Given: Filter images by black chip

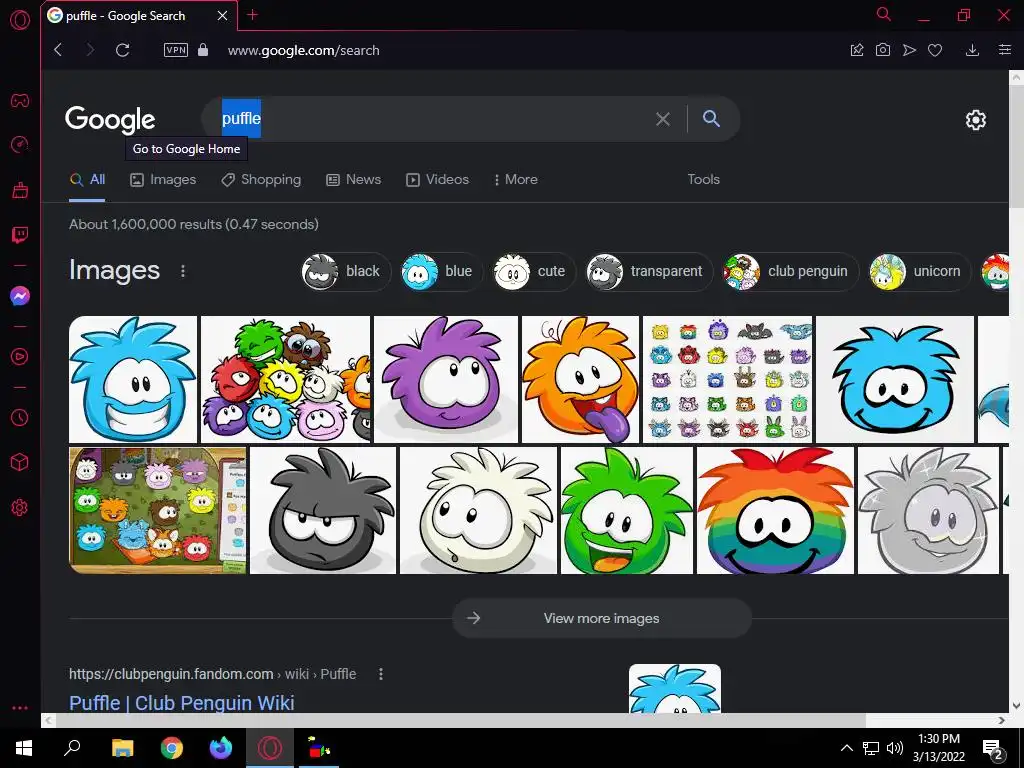Looking at the screenshot, I should (345, 272).
